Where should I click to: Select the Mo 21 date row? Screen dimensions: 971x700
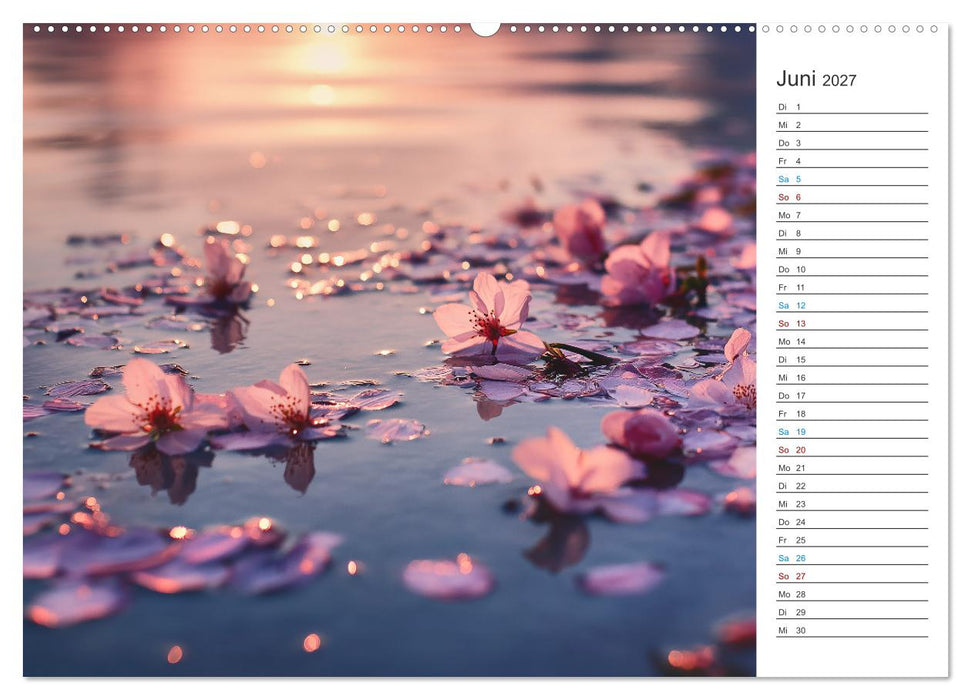(x=852, y=468)
